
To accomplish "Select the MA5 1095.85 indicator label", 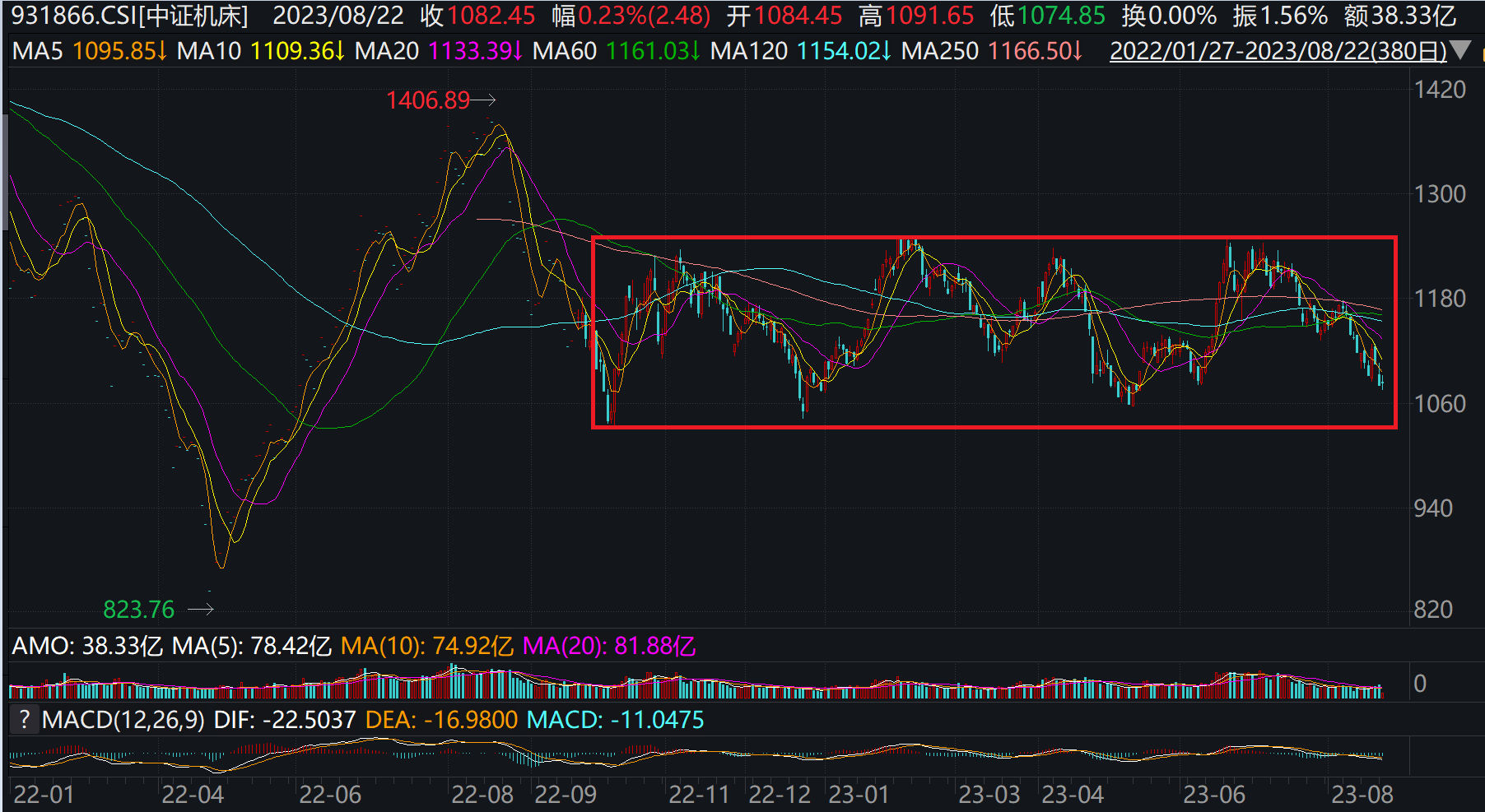I will click(x=90, y=51).
